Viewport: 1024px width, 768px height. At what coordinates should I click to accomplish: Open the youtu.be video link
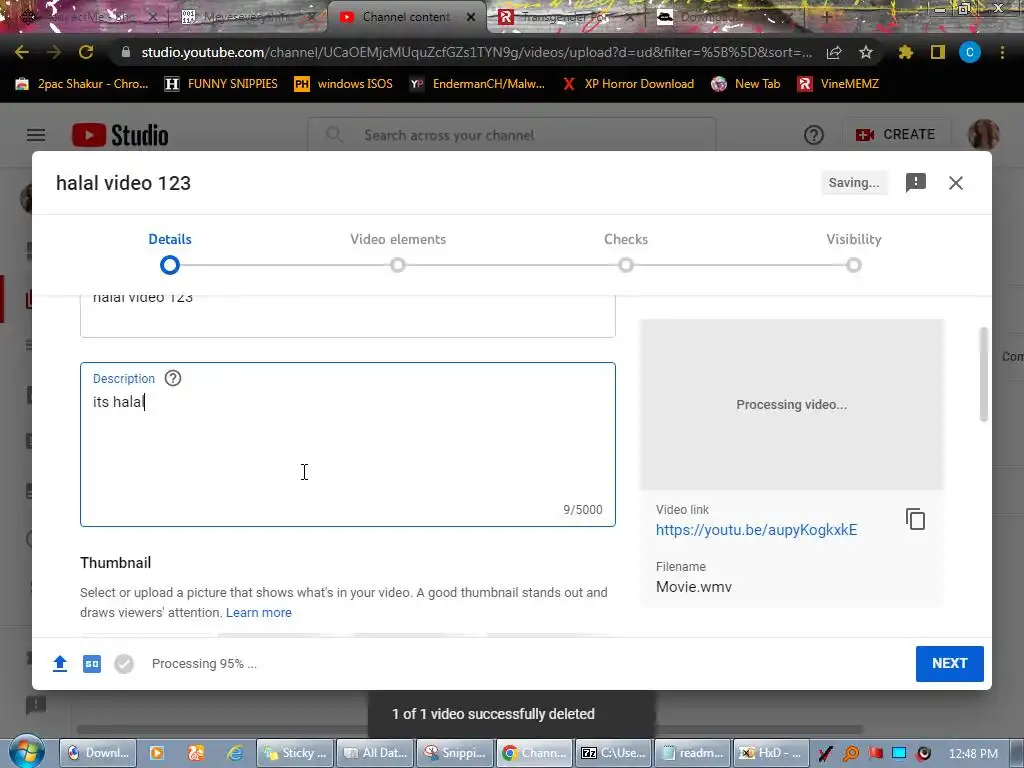click(756, 530)
